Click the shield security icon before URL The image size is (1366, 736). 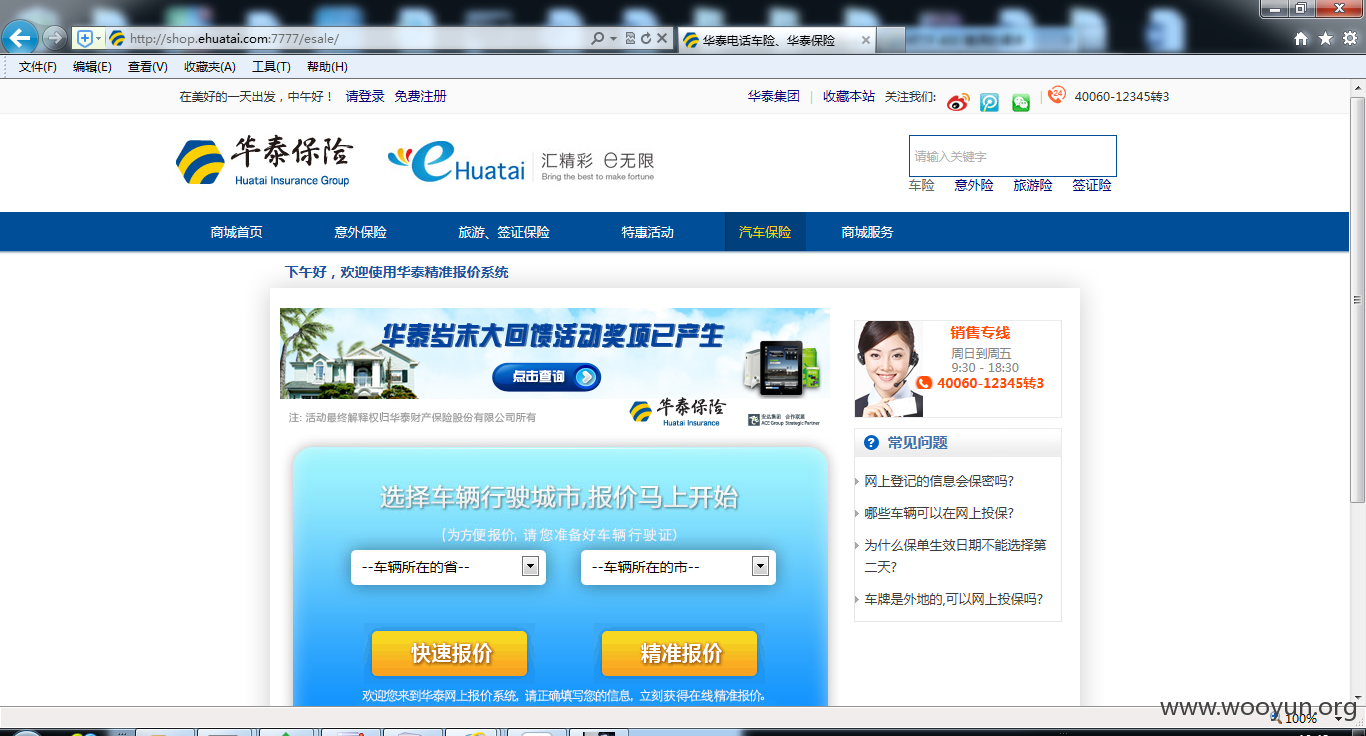(x=85, y=38)
